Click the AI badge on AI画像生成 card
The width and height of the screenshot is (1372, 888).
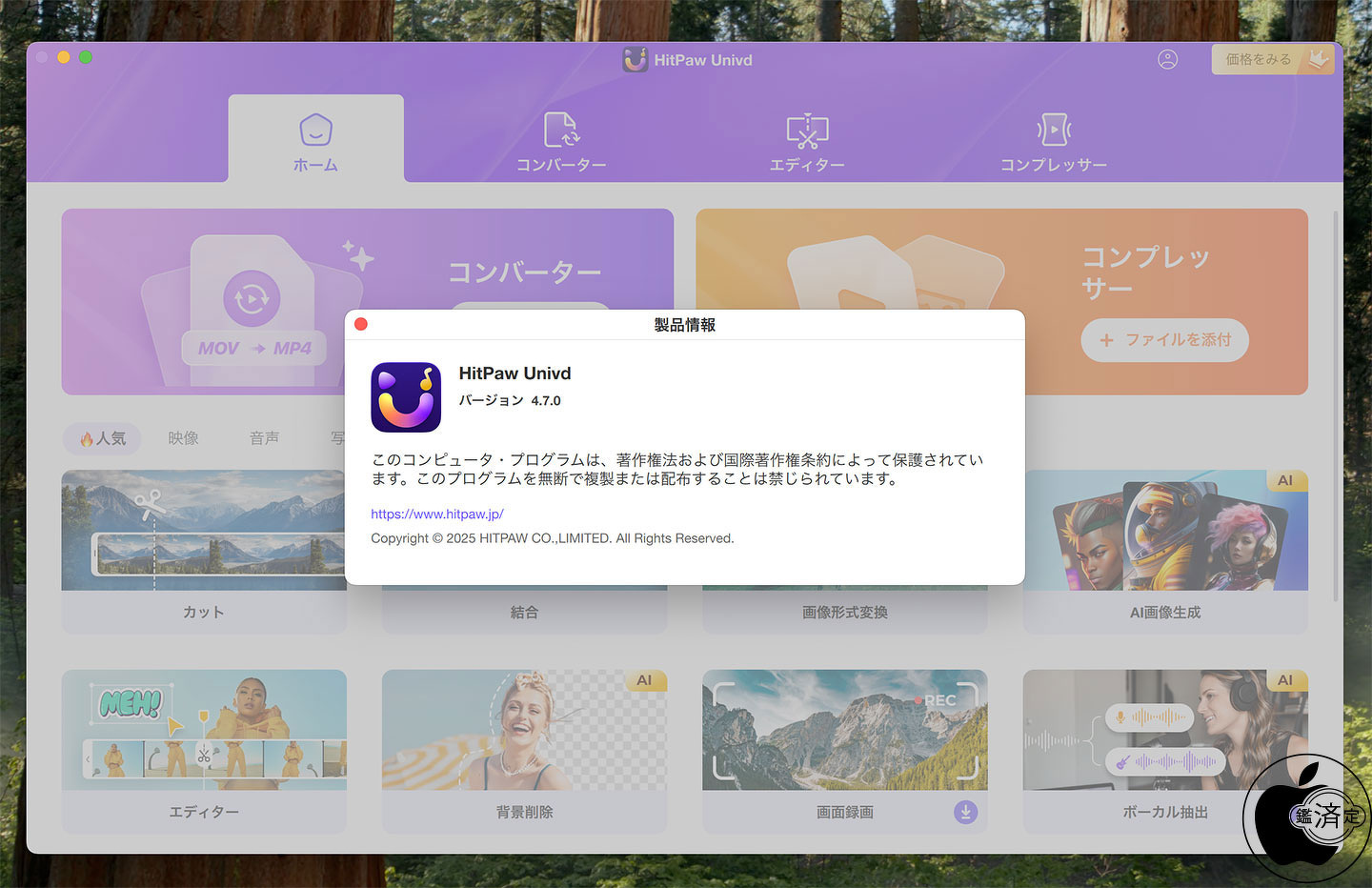pos(1285,480)
